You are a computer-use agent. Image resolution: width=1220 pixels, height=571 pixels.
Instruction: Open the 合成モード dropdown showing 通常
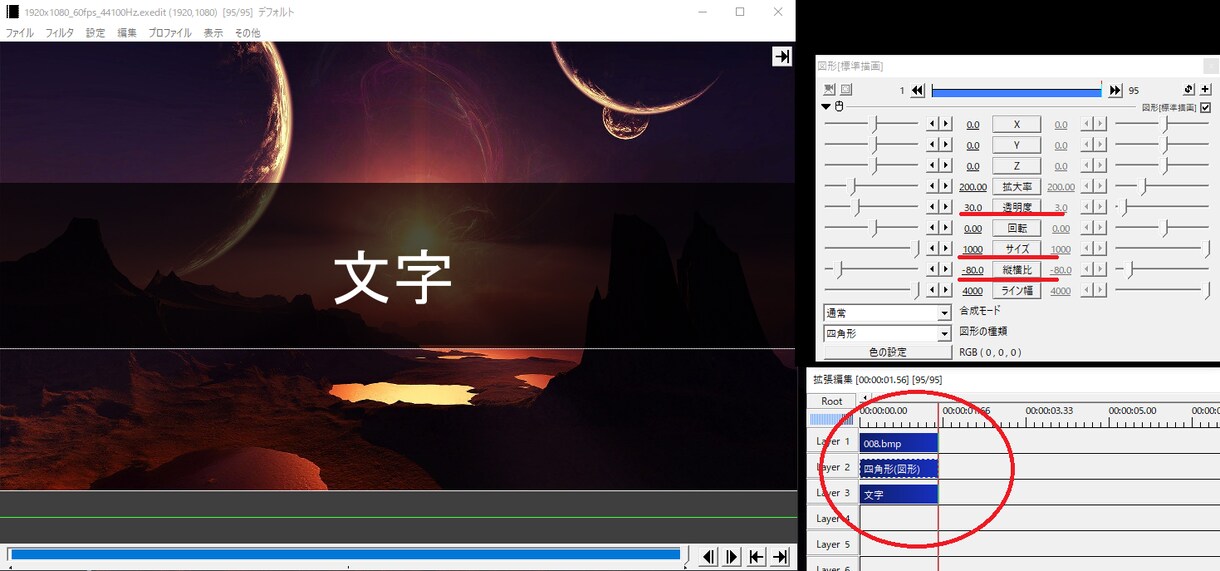(x=887, y=312)
